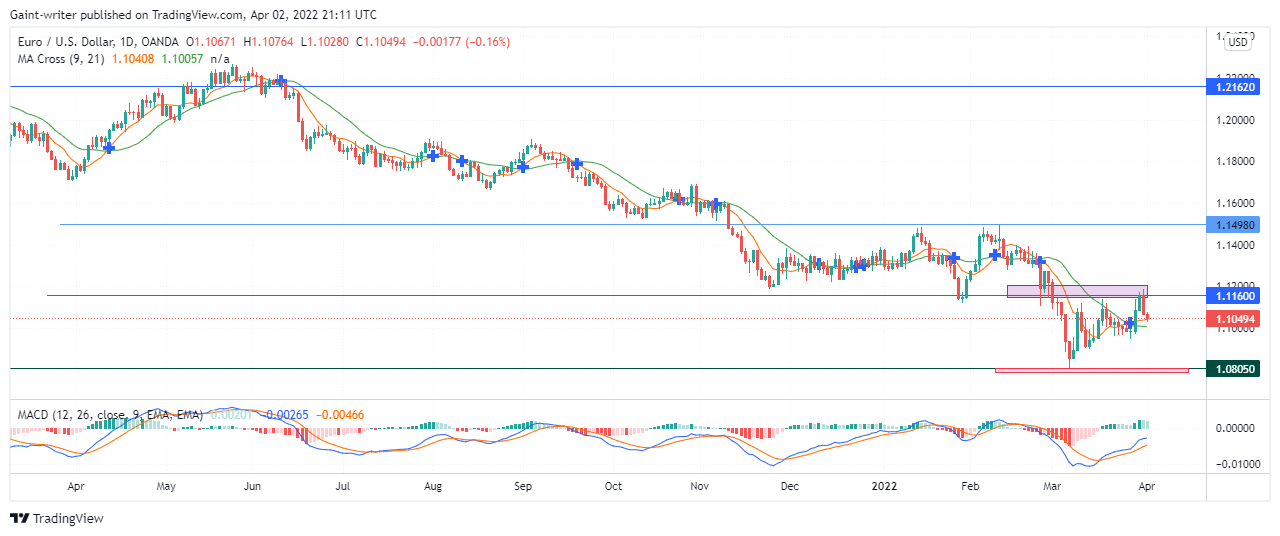This screenshot has width=1280, height=536.
Task: Click the 2022 label on time axis
Action: click(x=884, y=487)
